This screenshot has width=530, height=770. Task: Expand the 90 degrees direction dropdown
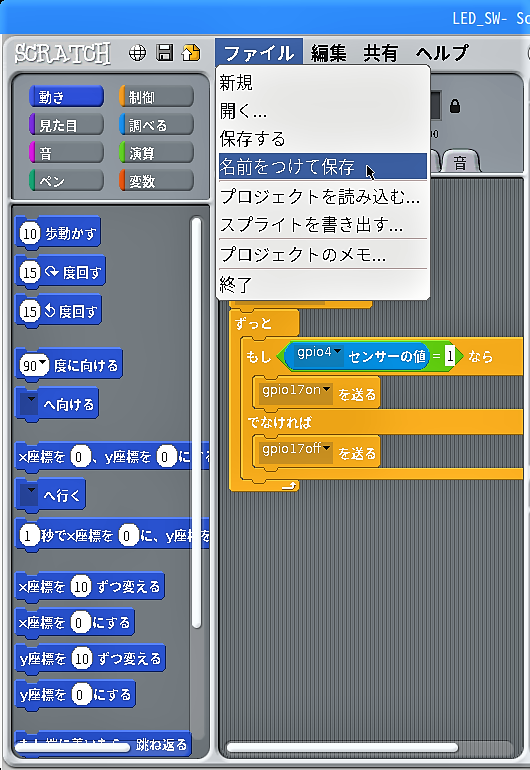43,363
